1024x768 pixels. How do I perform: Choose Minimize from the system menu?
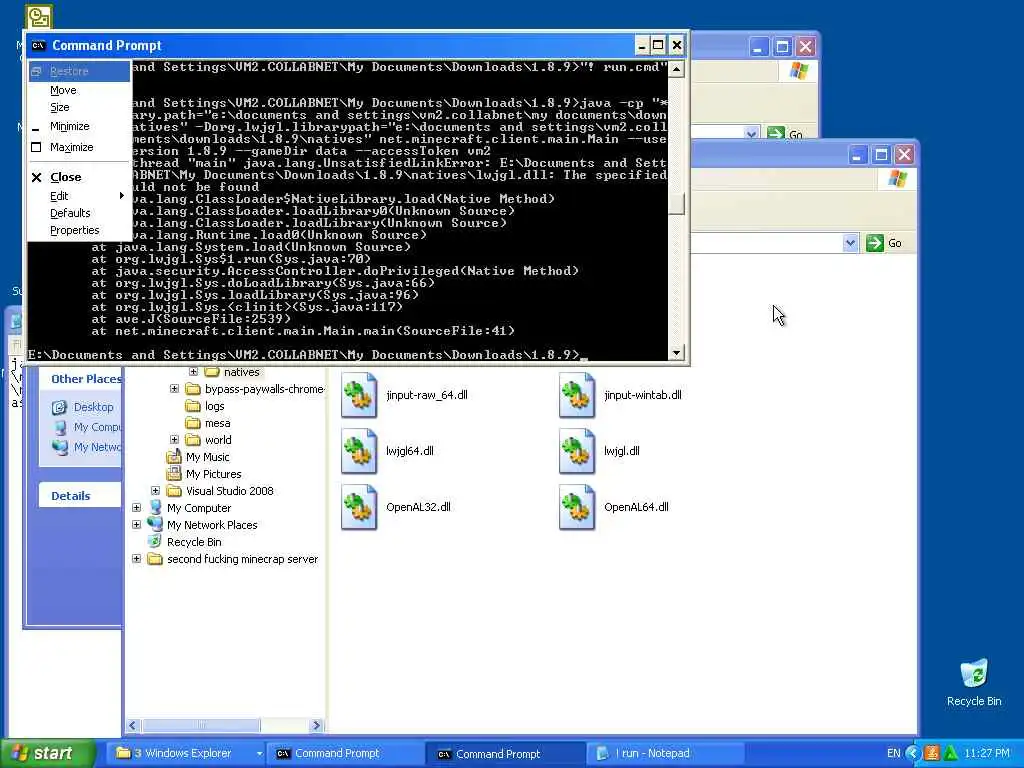[x=79, y=127]
